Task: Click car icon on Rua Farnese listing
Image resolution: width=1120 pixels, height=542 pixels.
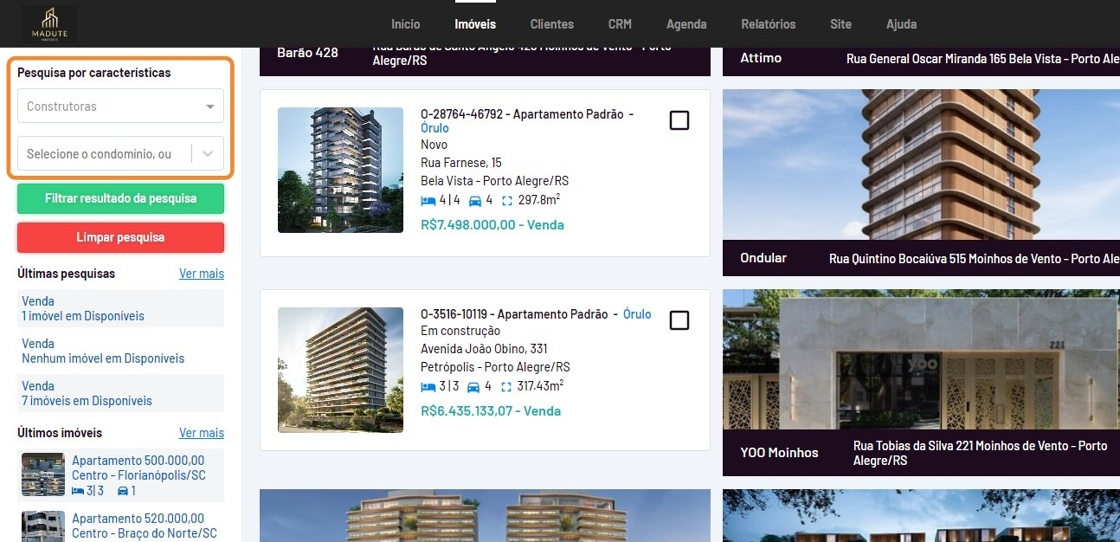Action: 474,200
